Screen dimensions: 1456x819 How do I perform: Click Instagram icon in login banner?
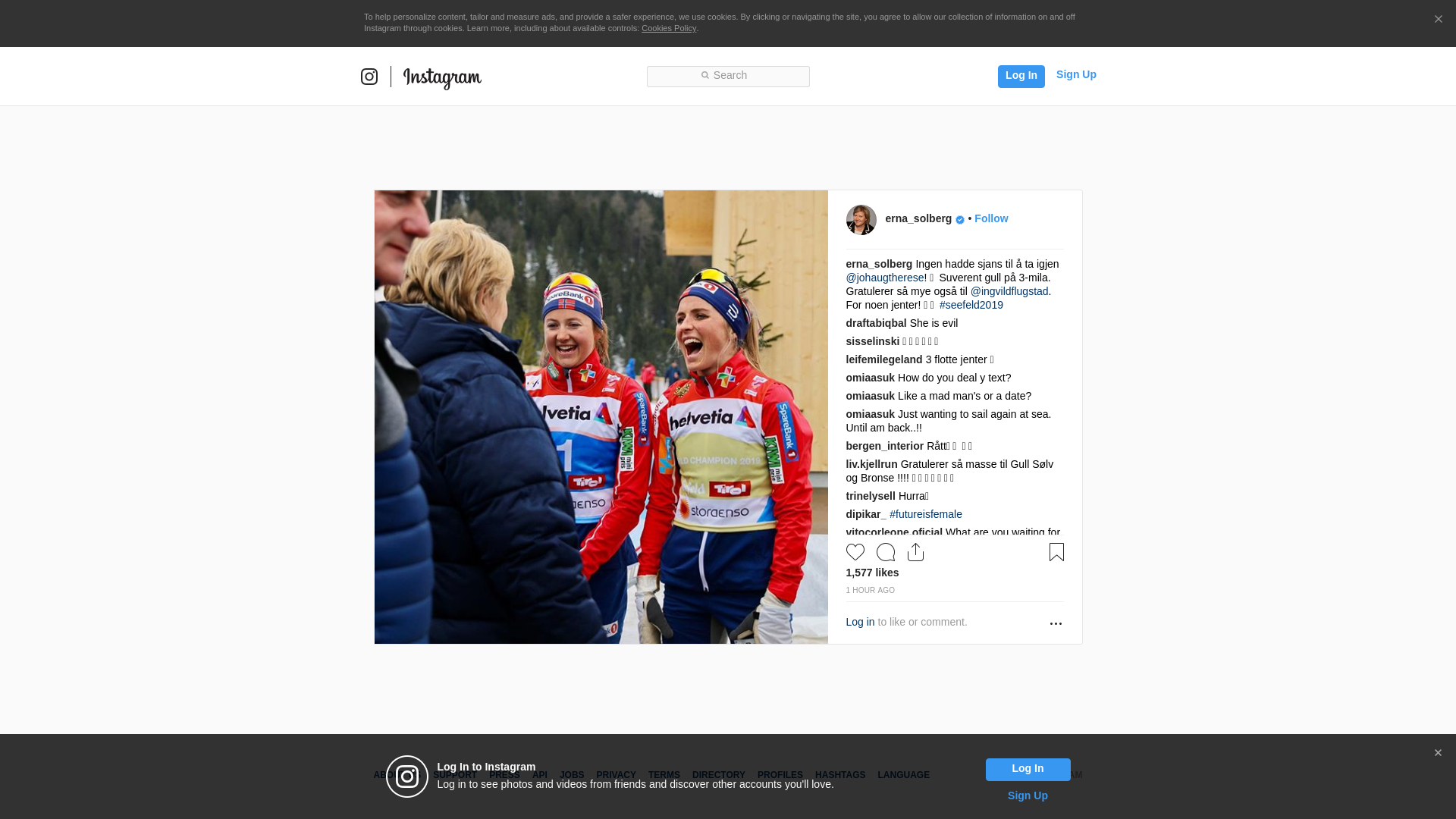407,777
